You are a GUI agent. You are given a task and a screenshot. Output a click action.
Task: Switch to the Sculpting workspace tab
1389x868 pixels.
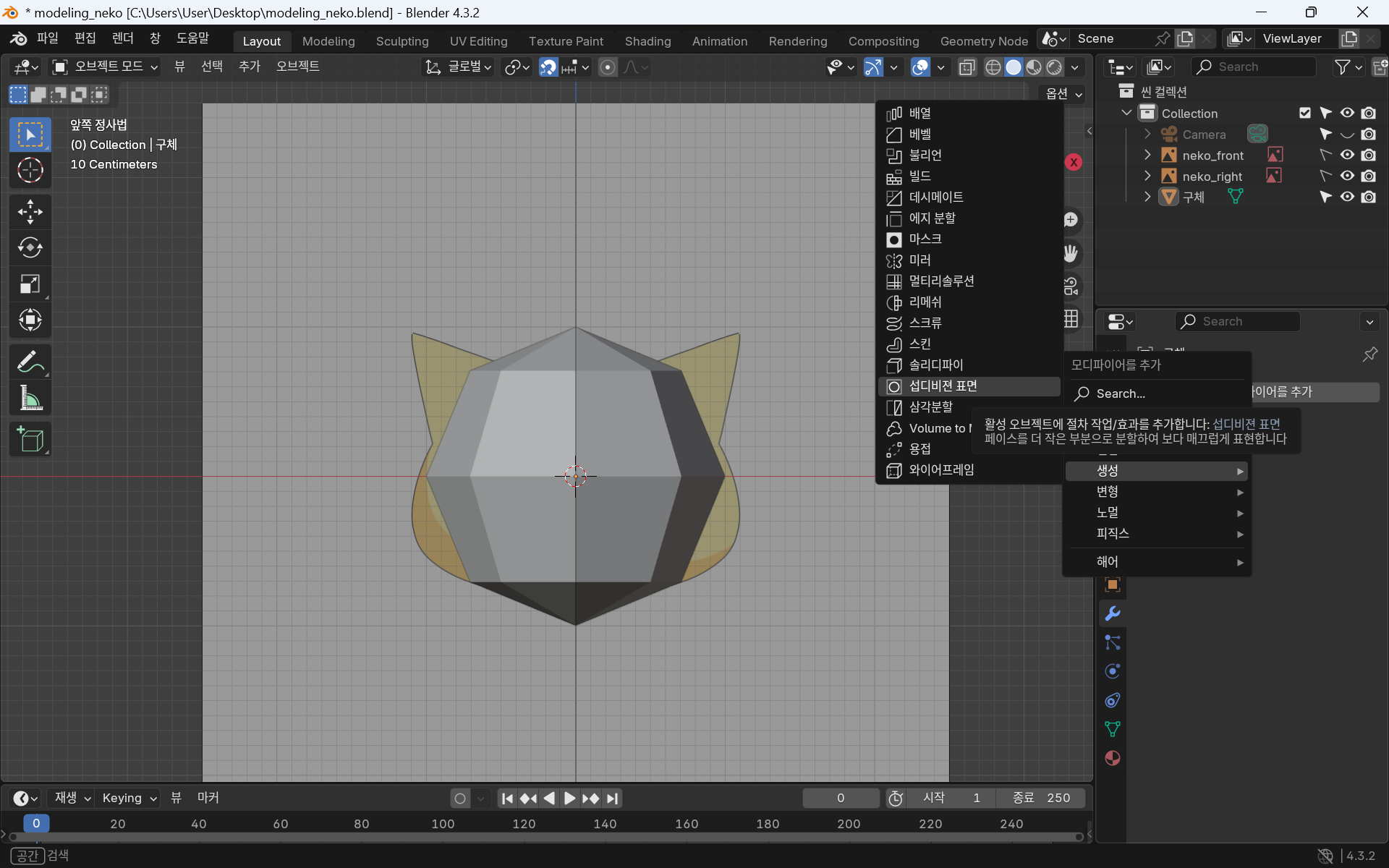[x=402, y=41]
